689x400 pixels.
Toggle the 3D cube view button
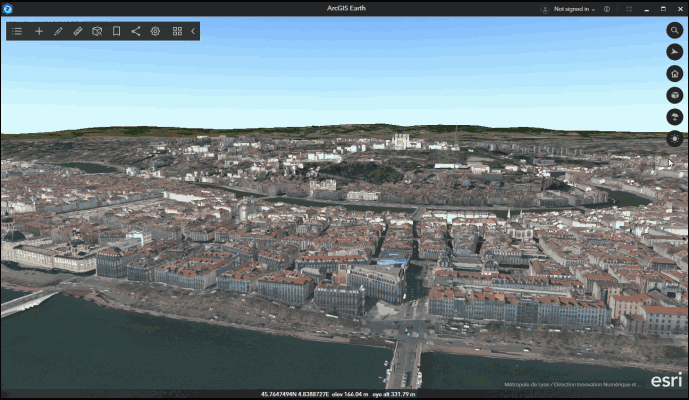674,95
